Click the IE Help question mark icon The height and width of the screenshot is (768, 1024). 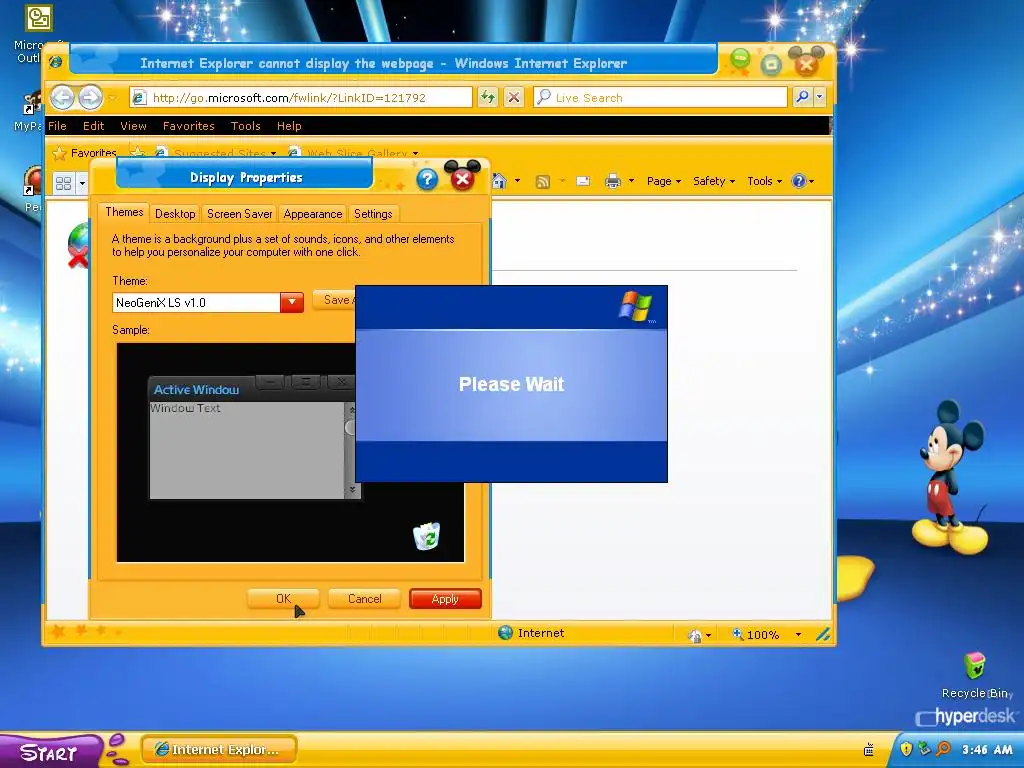tap(799, 181)
